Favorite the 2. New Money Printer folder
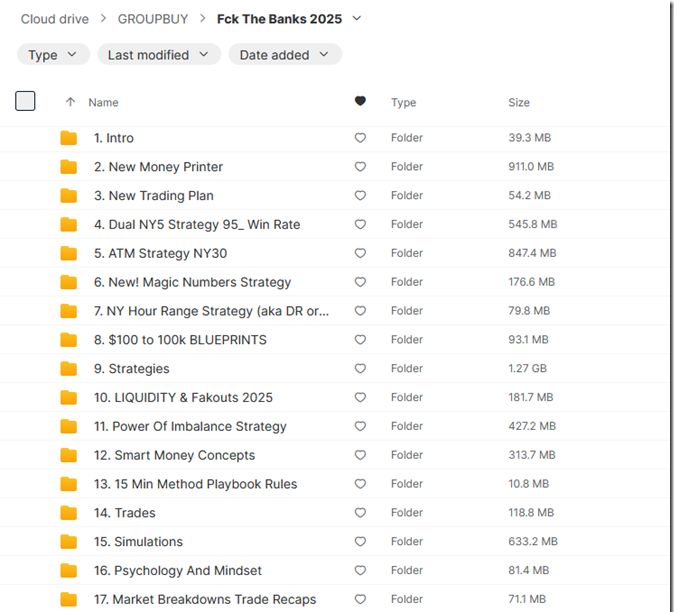Viewport: 674px width, 612px height. pyautogui.click(x=360, y=167)
